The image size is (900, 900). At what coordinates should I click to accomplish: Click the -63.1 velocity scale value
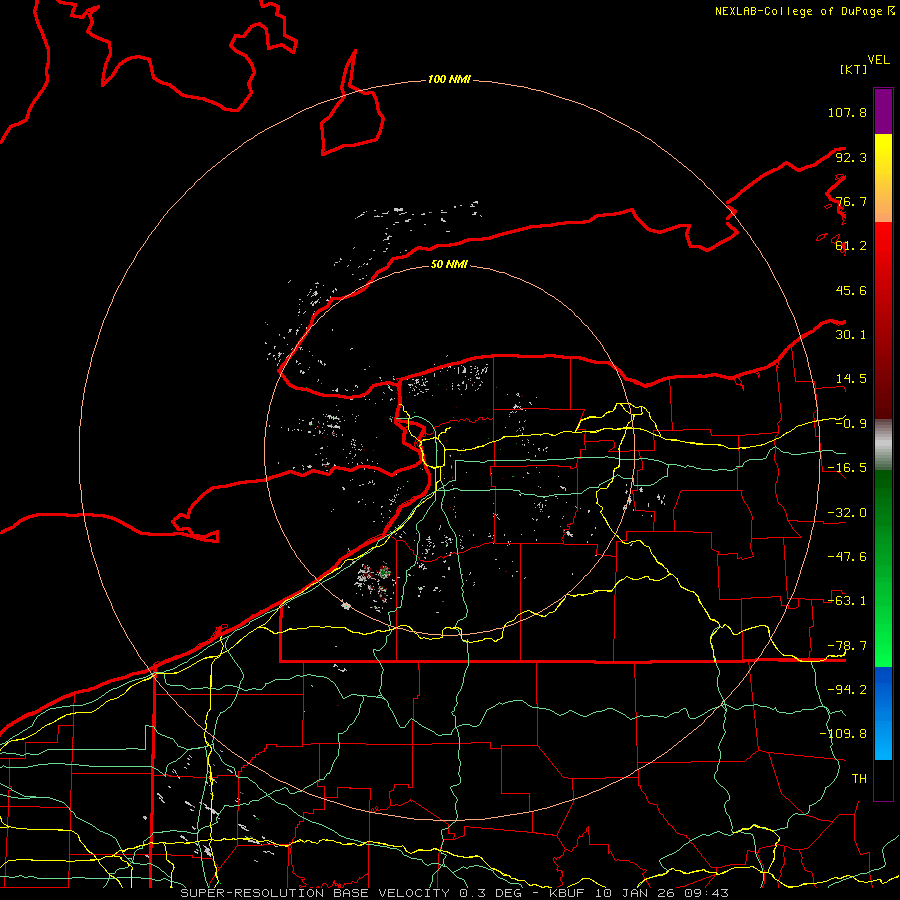pyautogui.click(x=847, y=601)
